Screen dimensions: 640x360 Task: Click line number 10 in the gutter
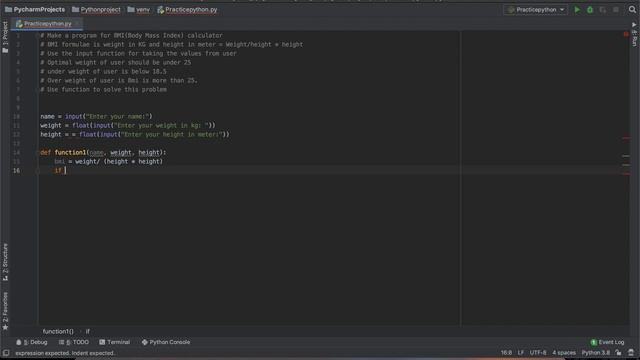point(16,117)
